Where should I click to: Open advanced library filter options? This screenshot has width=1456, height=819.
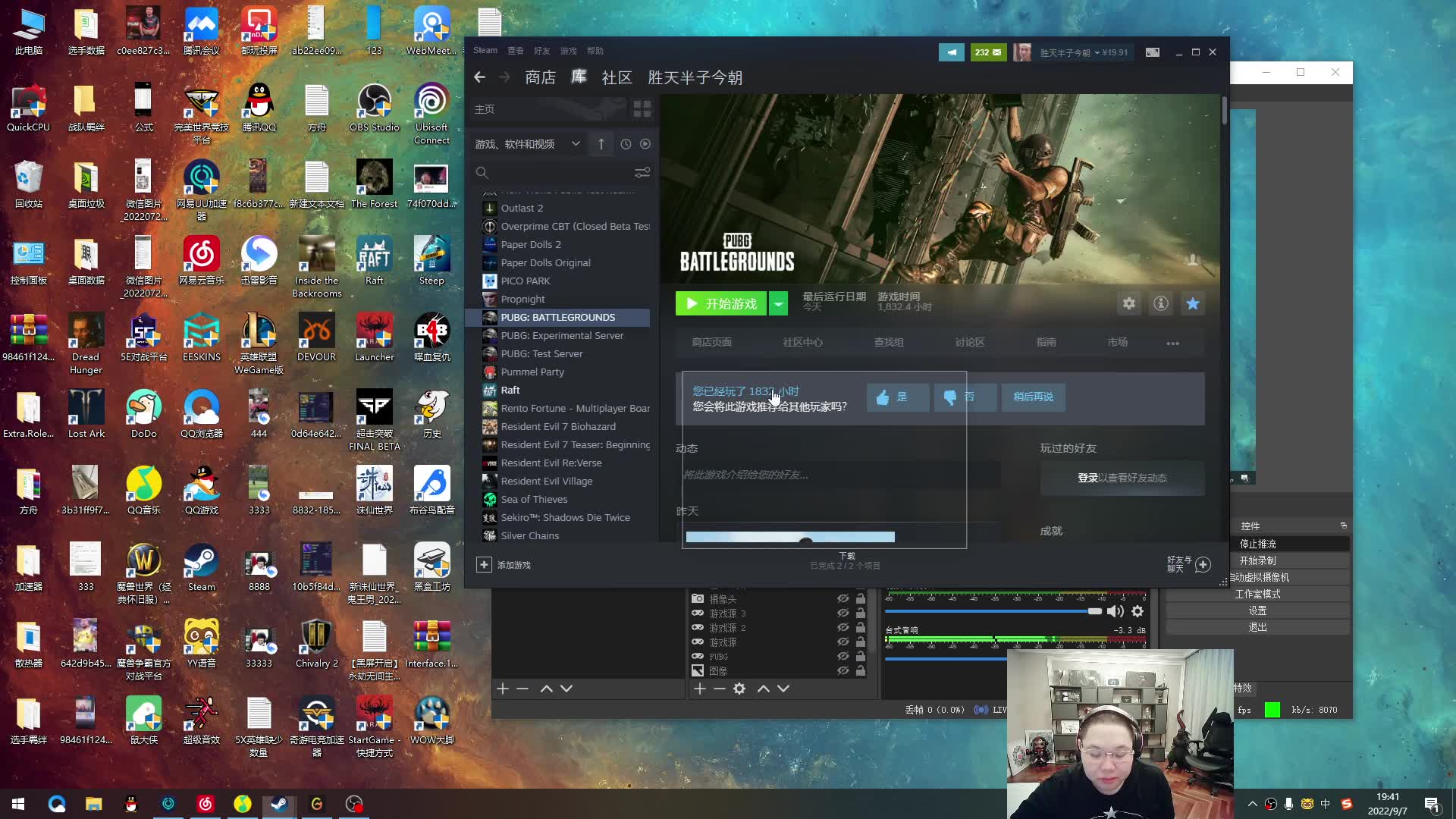642,173
